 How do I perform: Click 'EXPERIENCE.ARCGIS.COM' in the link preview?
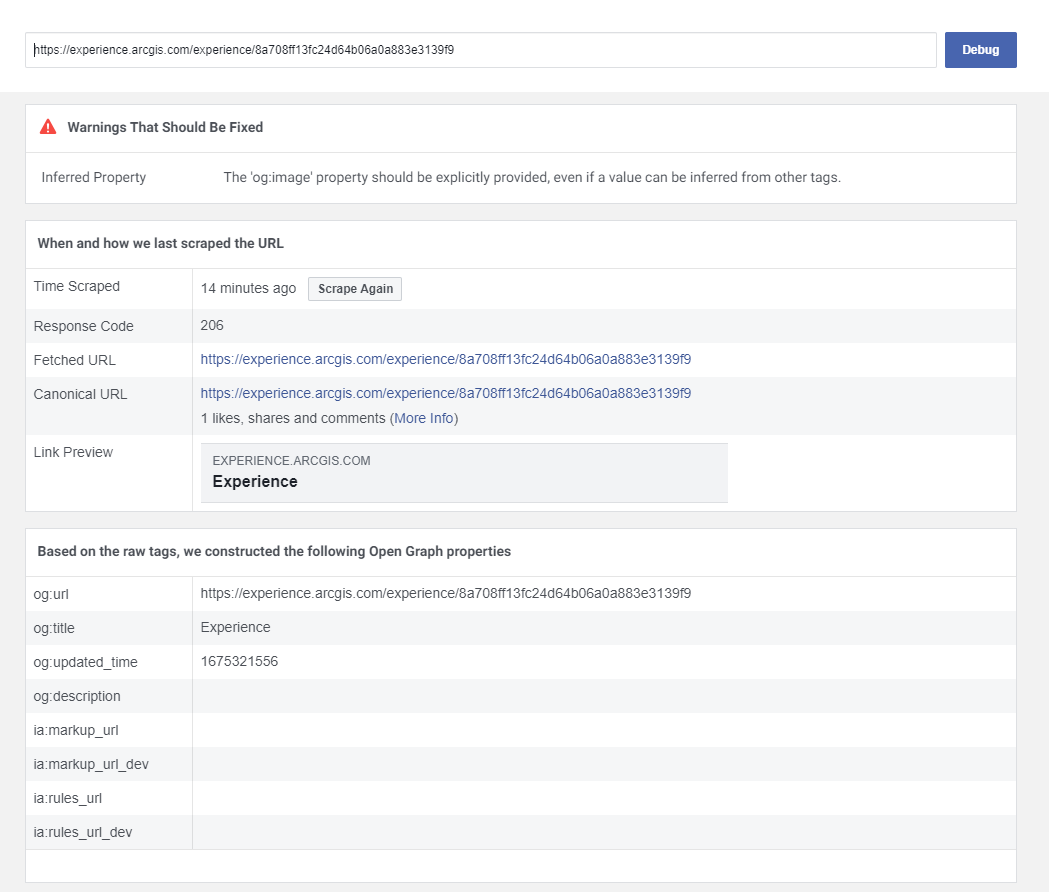tap(291, 461)
